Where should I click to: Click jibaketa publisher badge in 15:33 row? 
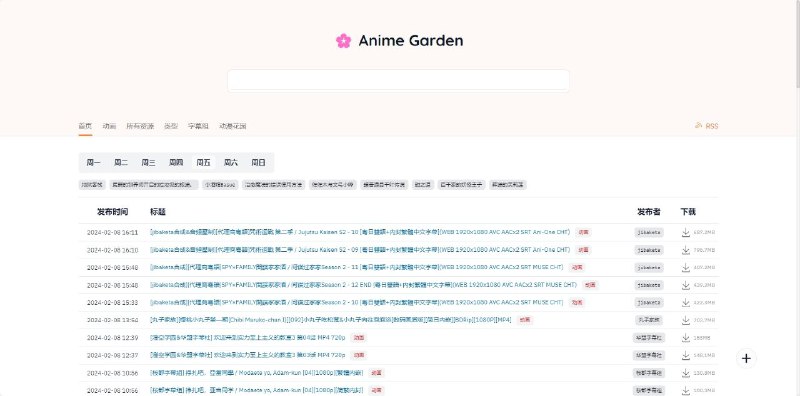649,303
